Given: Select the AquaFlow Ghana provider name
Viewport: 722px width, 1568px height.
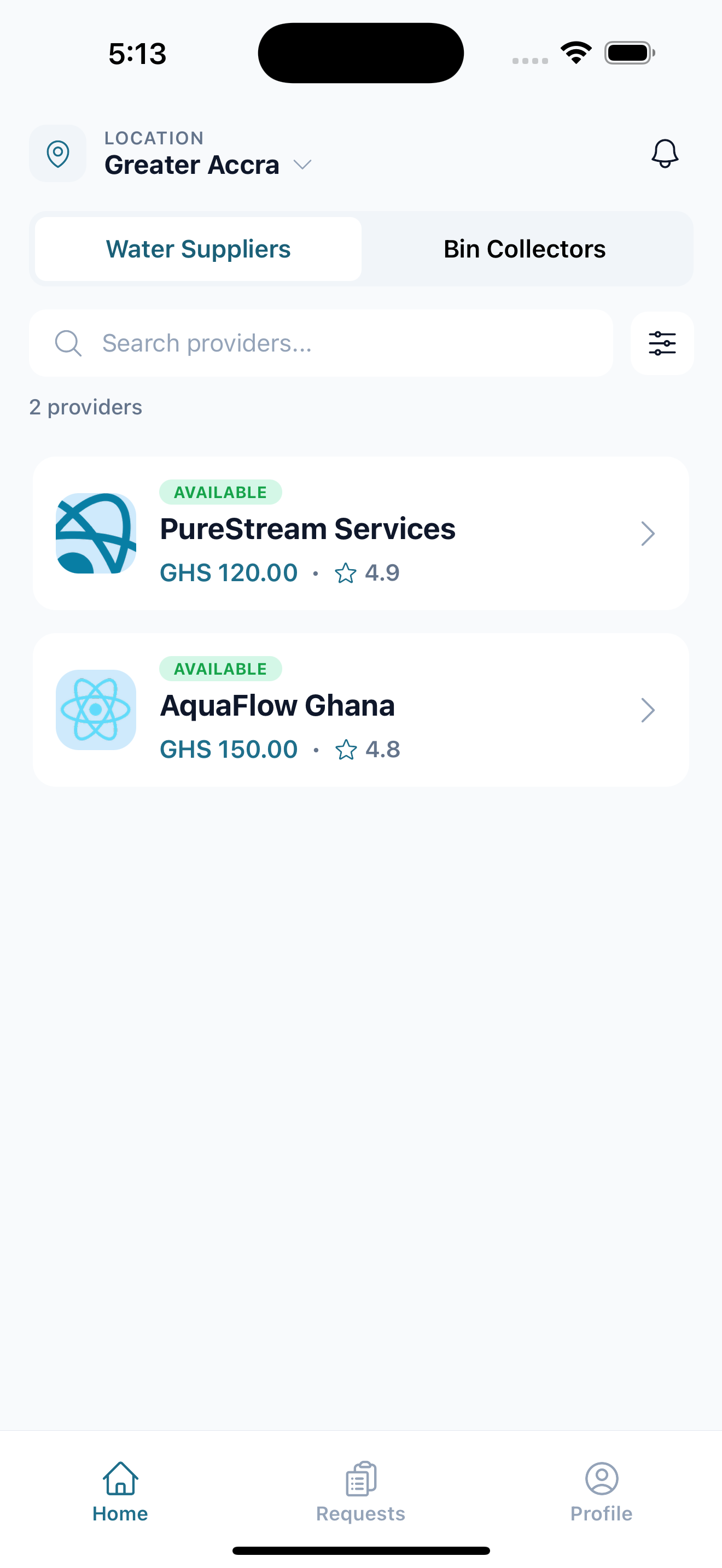Looking at the screenshot, I should point(278,705).
